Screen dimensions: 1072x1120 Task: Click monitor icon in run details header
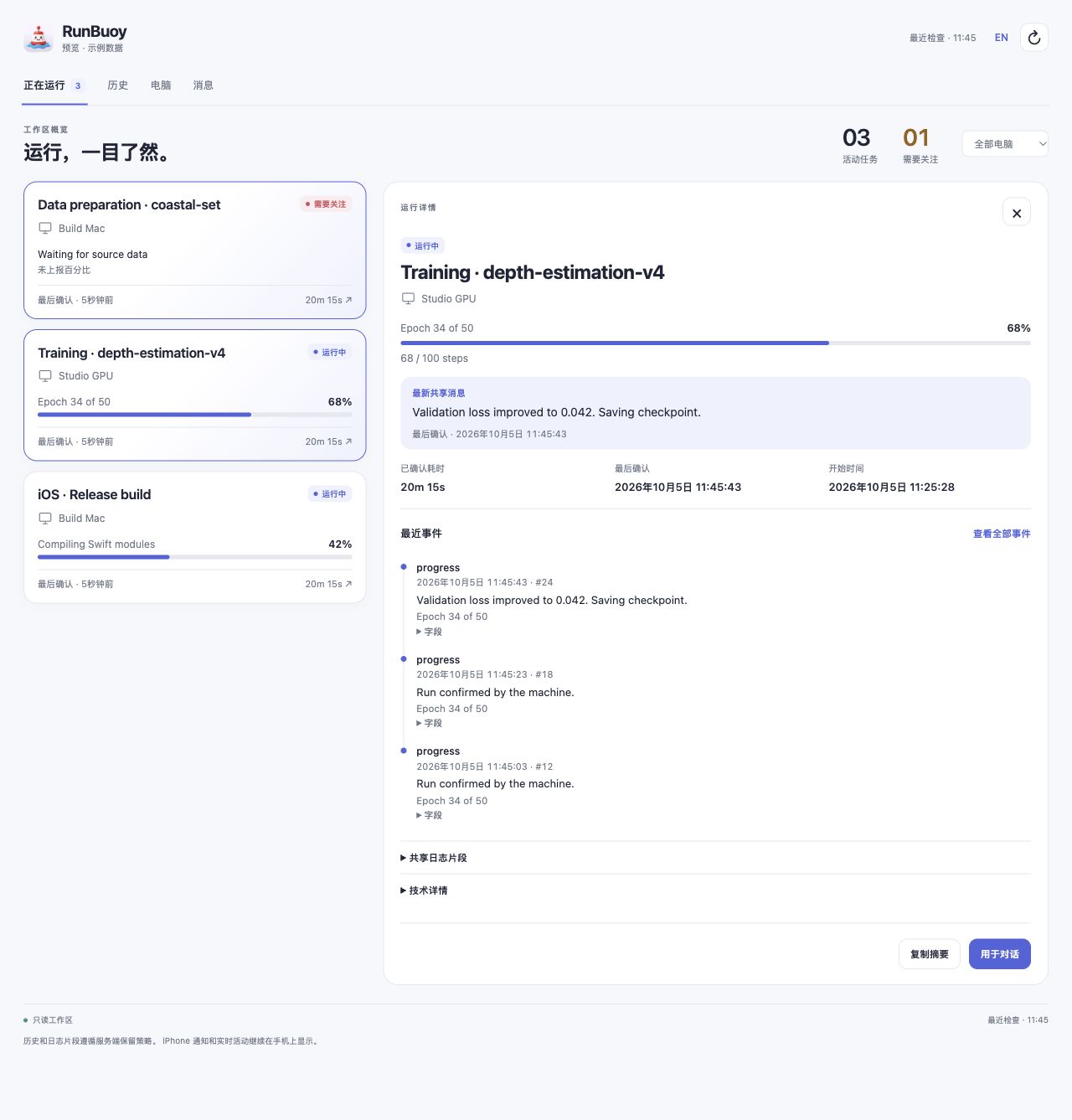tap(408, 299)
